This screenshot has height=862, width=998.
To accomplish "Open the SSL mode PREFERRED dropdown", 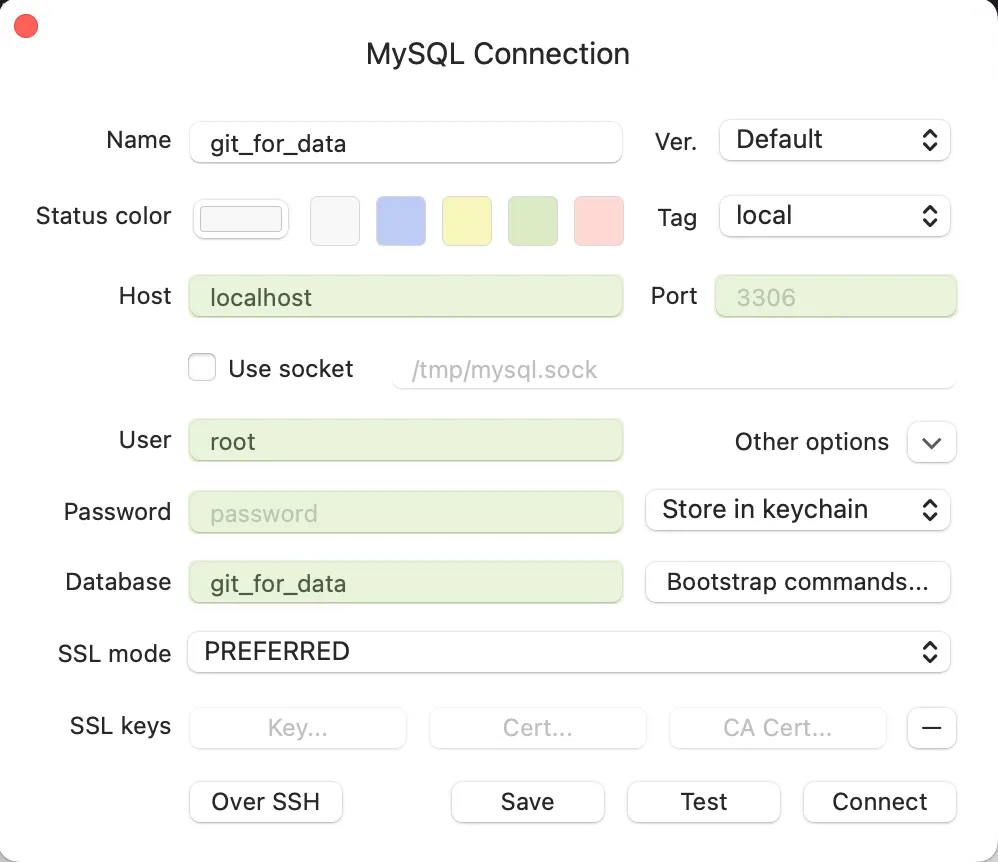I will pos(569,652).
